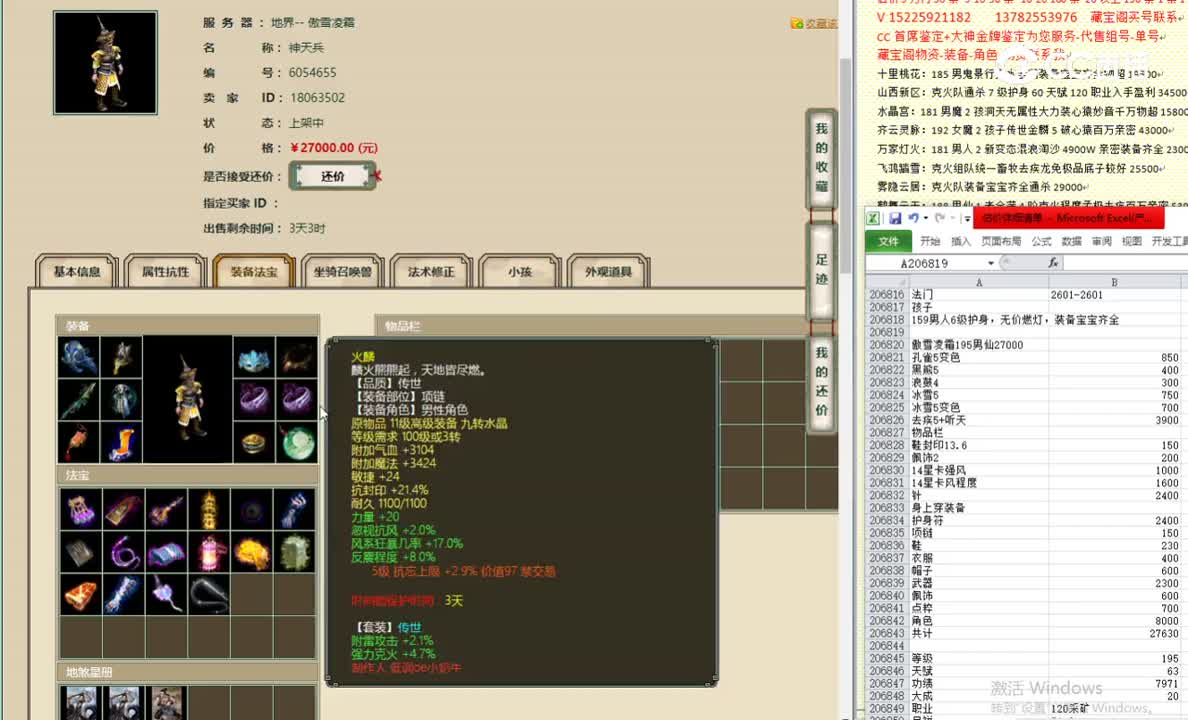
Task: Select the pink lantern treasure icon
Action: [209, 552]
